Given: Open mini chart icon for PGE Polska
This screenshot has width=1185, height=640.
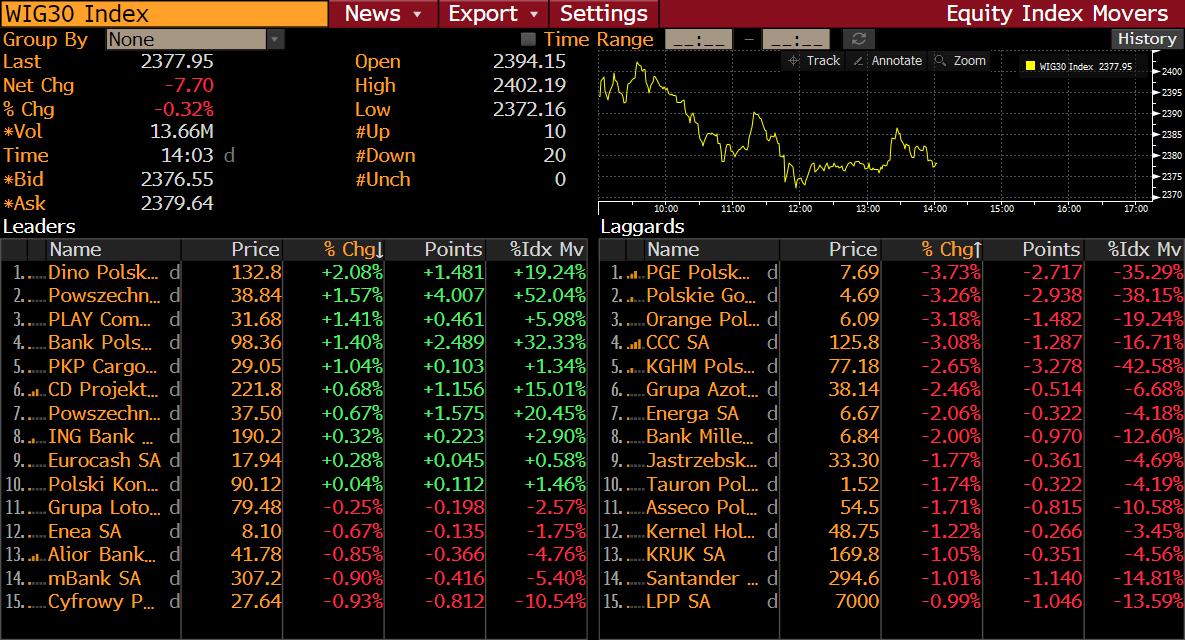Looking at the screenshot, I should coord(635,274).
